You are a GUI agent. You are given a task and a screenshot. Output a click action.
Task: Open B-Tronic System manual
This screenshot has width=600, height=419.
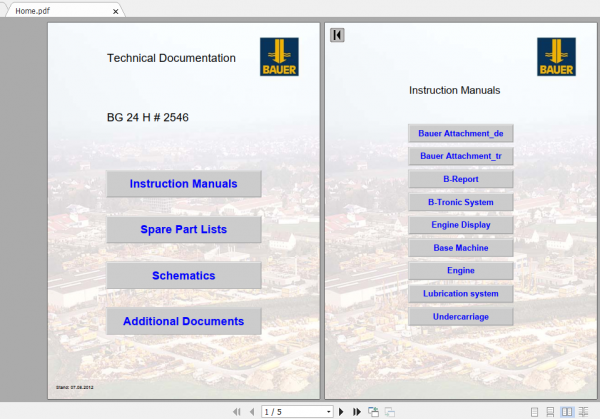(461, 202)
